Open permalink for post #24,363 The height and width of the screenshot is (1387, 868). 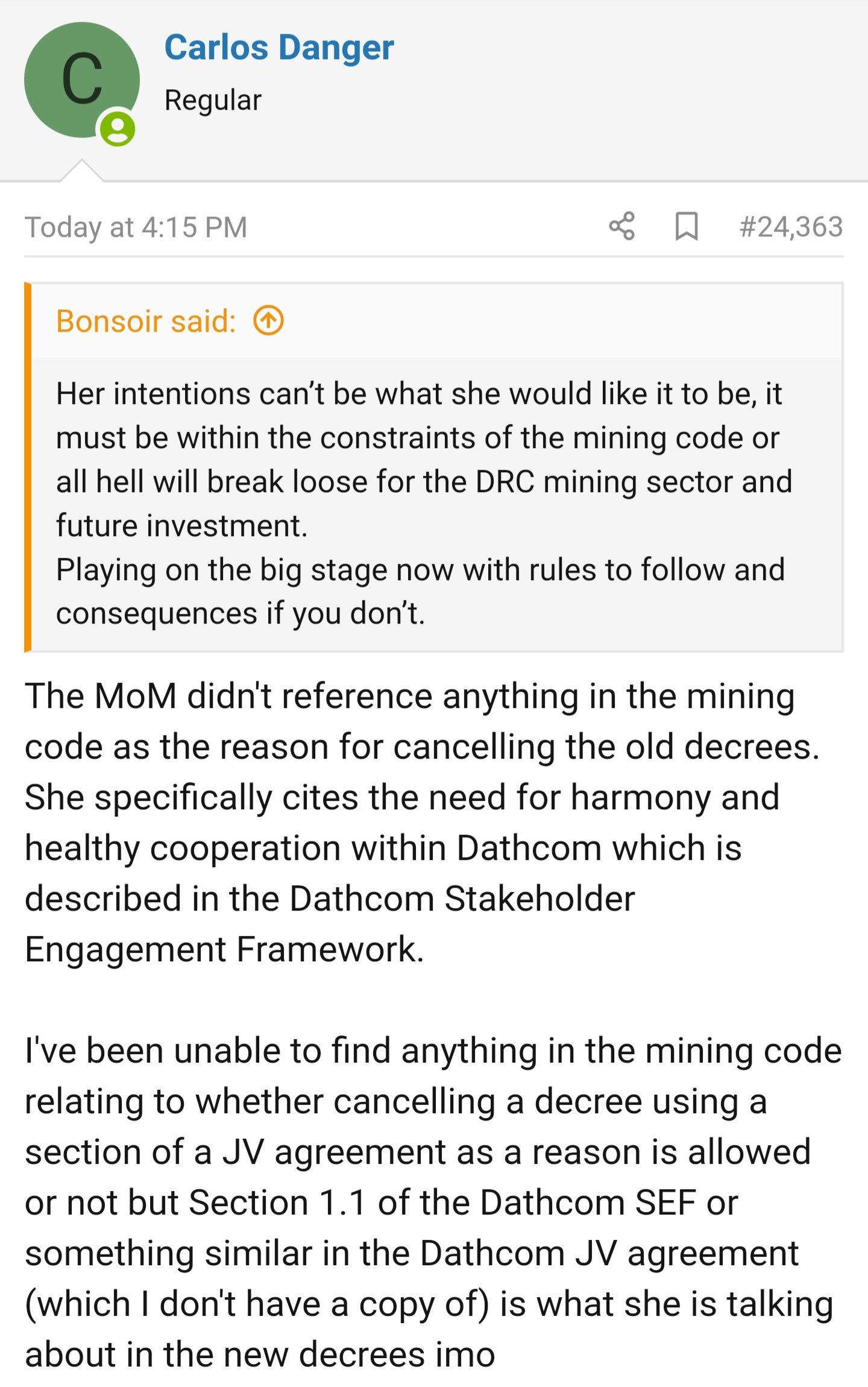pos(791,227)
